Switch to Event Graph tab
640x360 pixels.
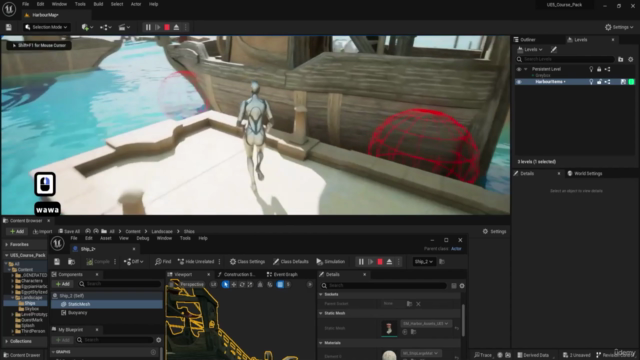point(282,274)
